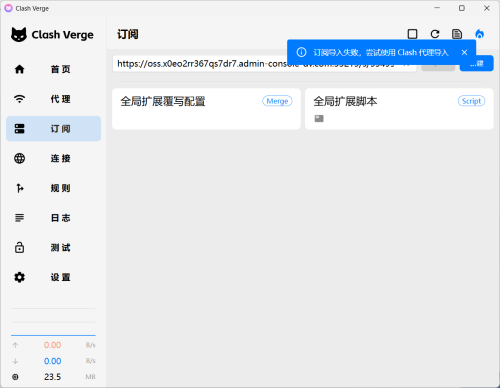Open the 全局扩展脚本 card
This screenshot has width=500, height=388.
[399, 109]
